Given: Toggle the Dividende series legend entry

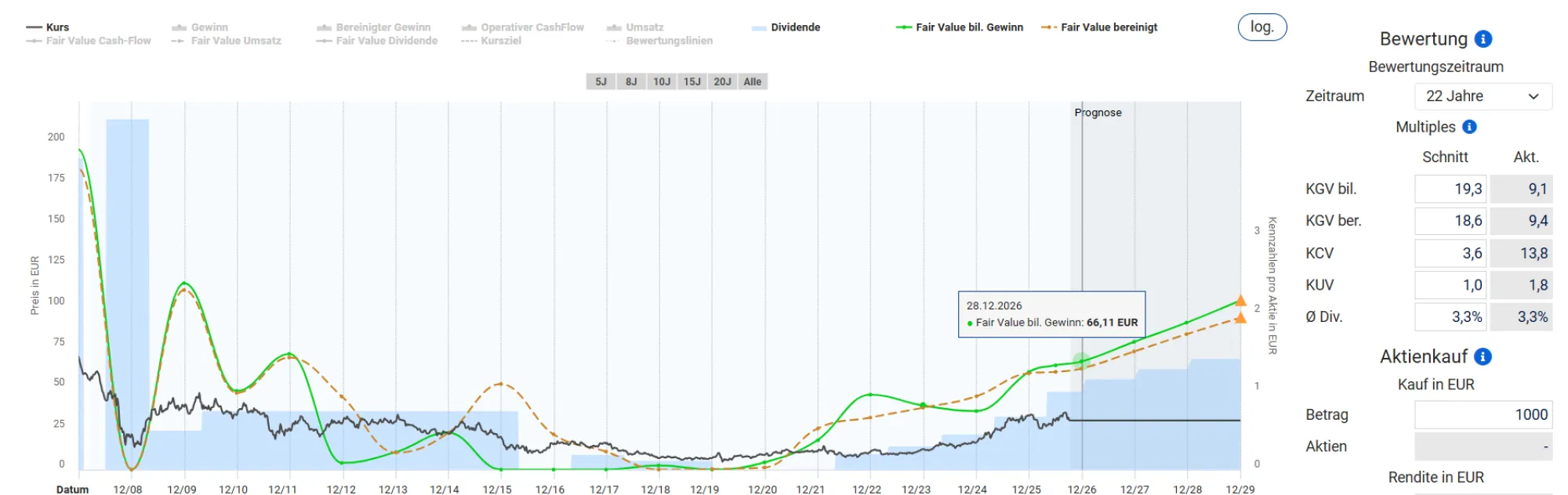Looking at the screenshot, I should coord(786,27).
